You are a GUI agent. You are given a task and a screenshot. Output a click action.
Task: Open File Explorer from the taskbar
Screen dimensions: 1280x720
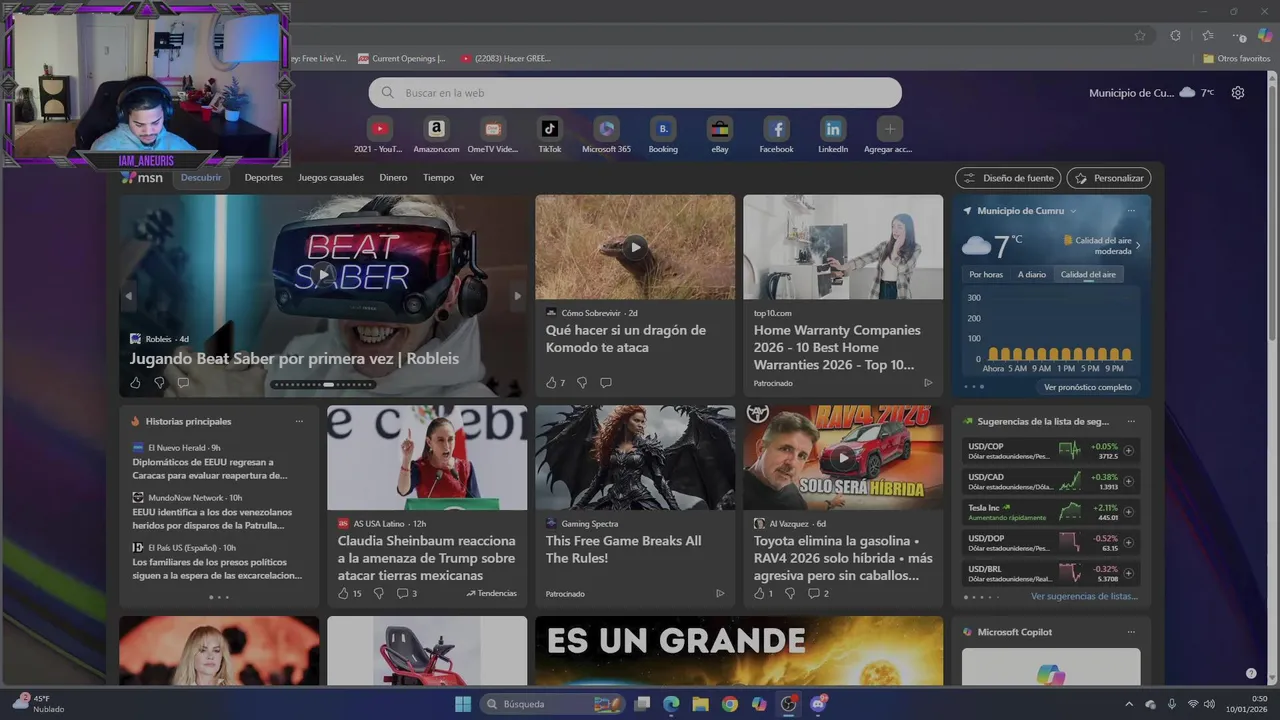click(701, 704)
